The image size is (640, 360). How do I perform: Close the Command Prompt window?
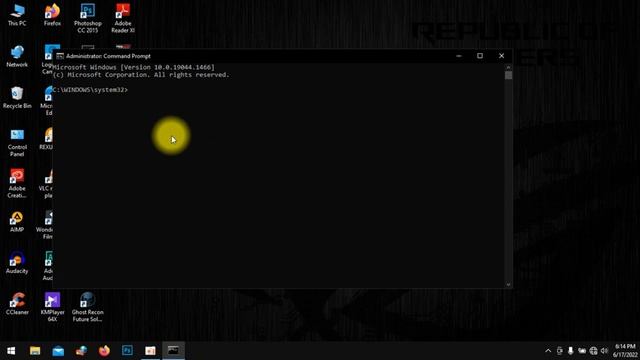point(502,56)
